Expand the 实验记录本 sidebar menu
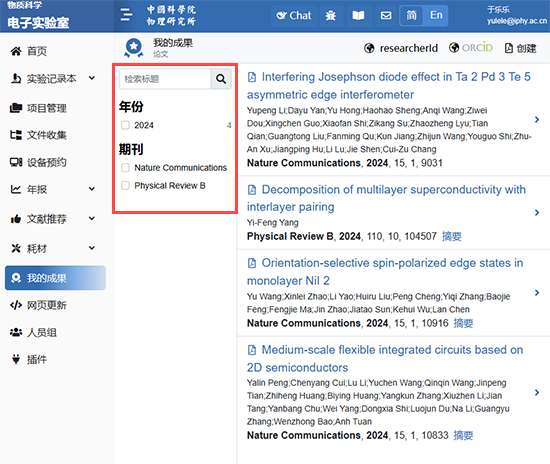The image size is (550, 464). click(53, 78)
